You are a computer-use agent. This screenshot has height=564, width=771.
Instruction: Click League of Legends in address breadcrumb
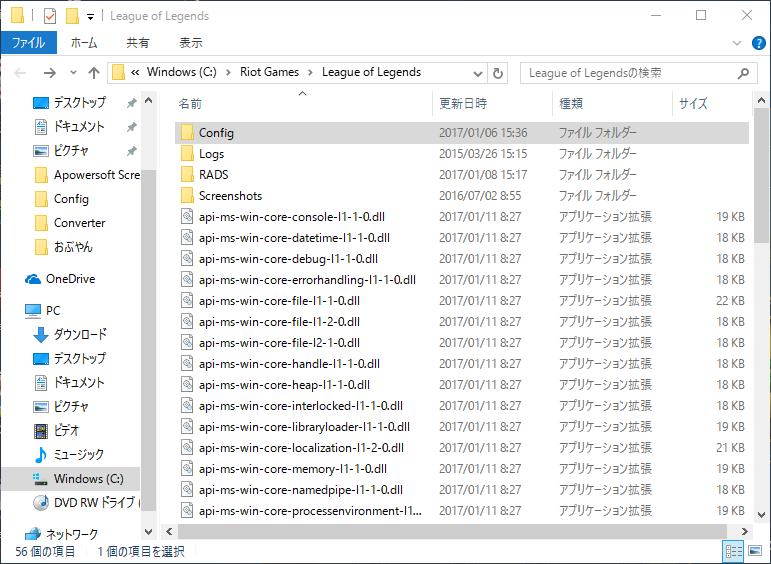point(371,72)
